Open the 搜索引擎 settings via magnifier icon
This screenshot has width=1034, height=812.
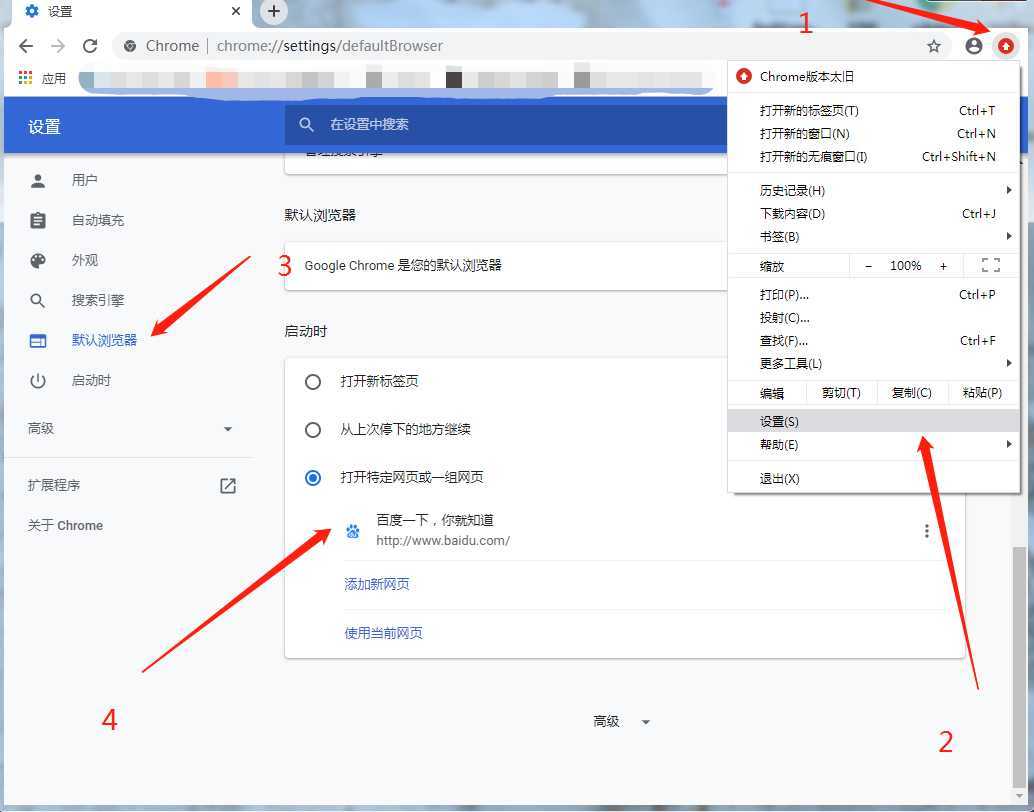(x=38, y=300)
